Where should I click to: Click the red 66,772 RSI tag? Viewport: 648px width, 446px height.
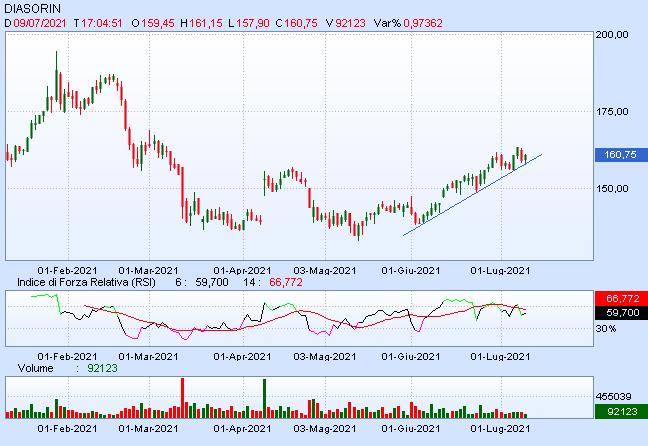[x=621, y=298]
